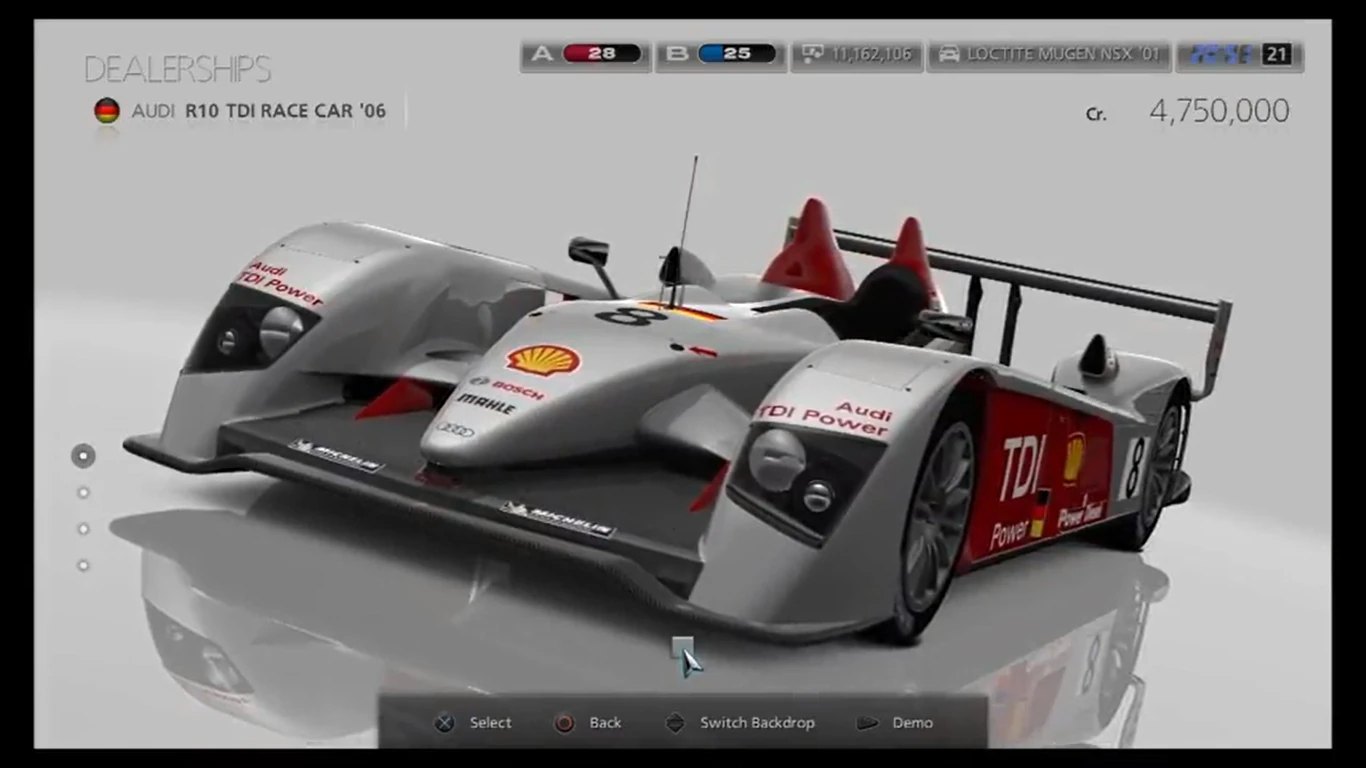Go back using the Back label
Viewport: 1366px width, 768px height.
pyautogui.click(x=605, y=723)
